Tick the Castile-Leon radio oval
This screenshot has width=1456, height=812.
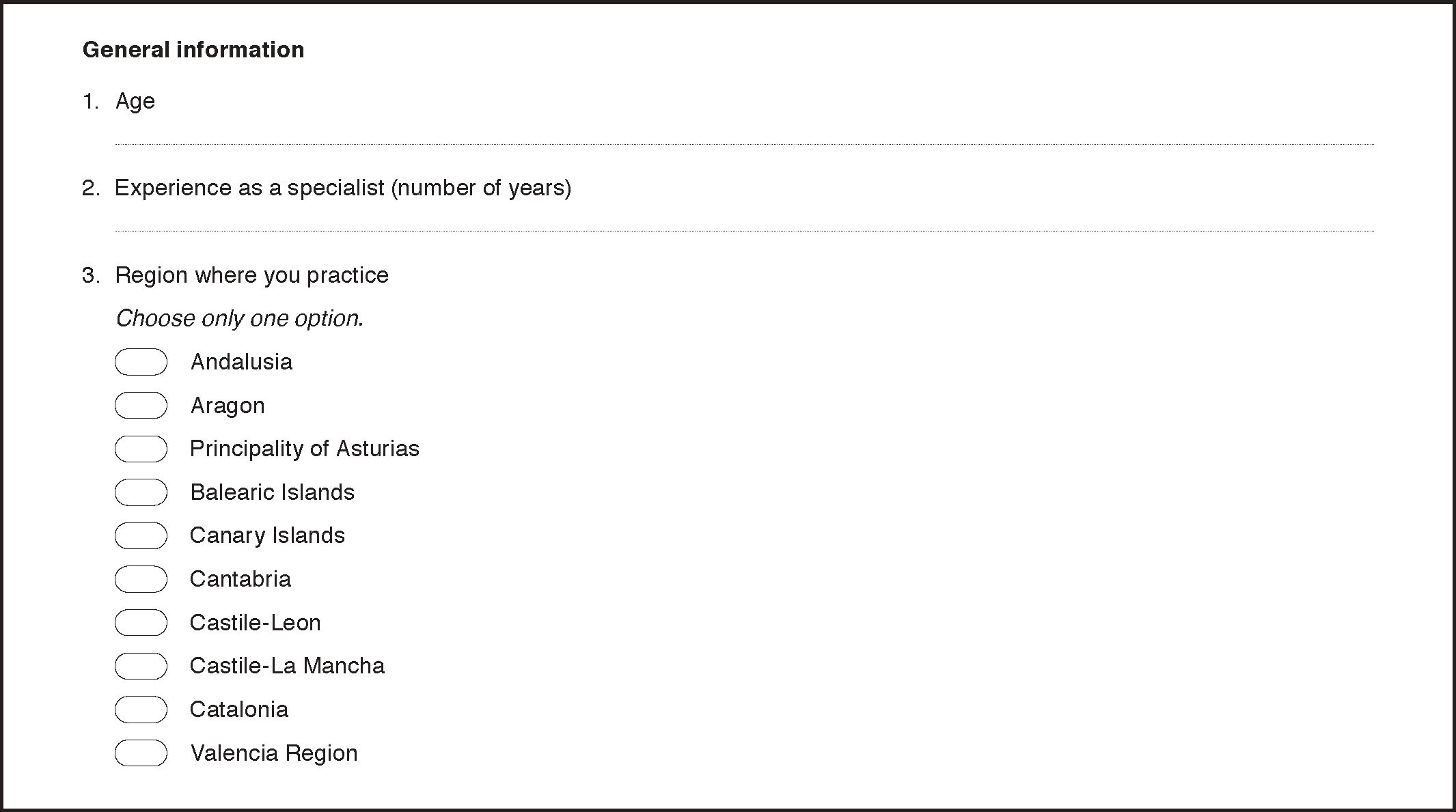click(x=141, y=623)
